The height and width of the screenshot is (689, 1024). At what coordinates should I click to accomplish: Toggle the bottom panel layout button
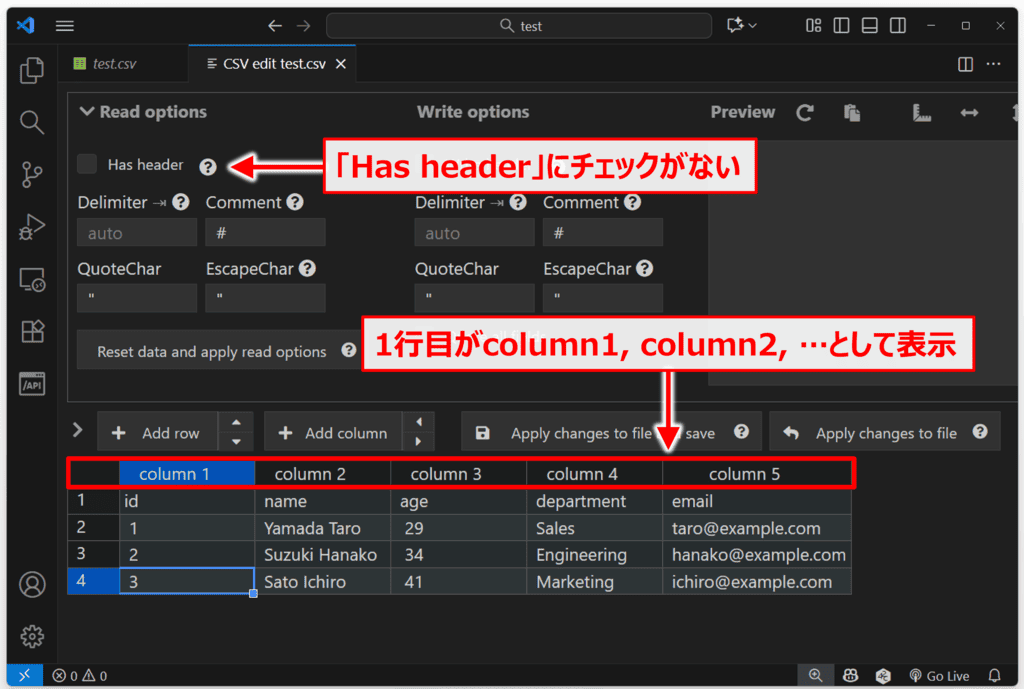(870, 25)
